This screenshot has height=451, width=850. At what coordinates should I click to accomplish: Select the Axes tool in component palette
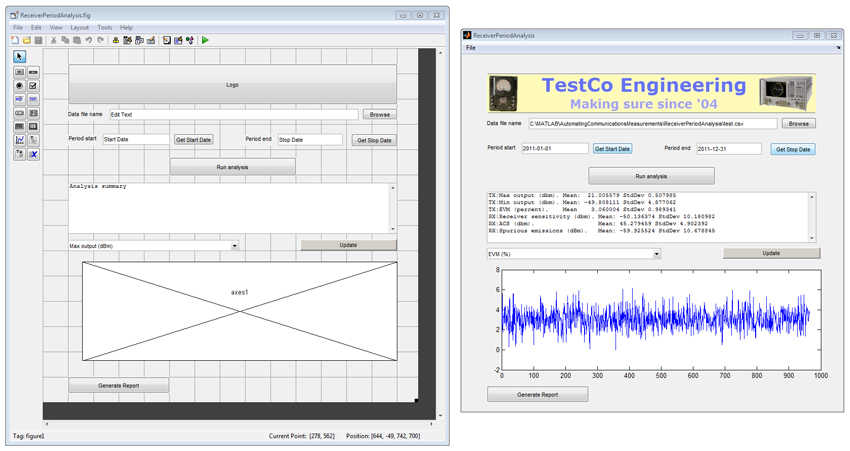(19, 141)
